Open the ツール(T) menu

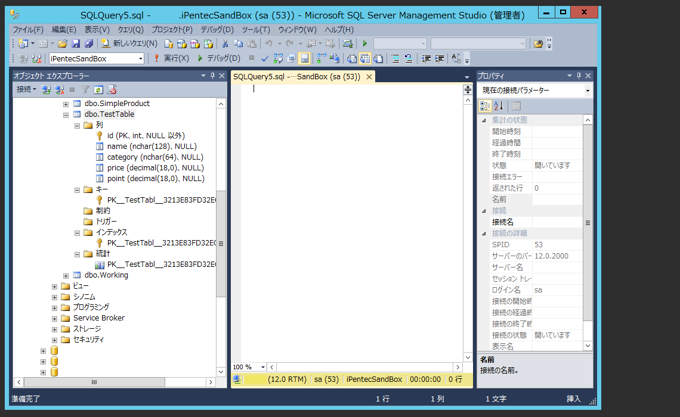pyautogui.click(x=256, y=29)
